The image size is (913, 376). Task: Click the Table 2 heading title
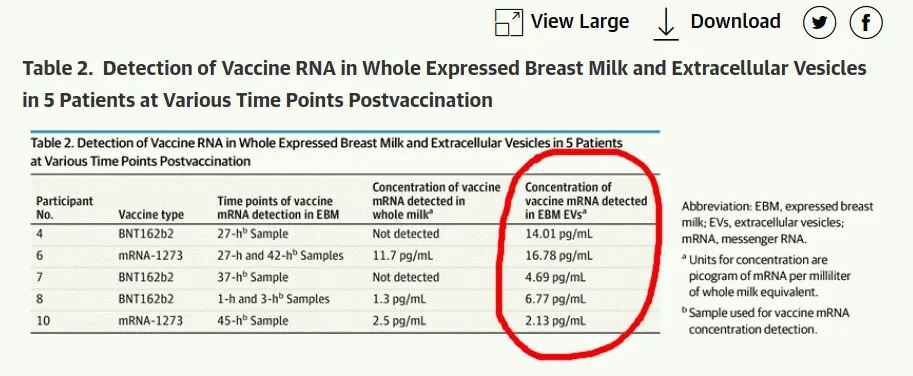click(x=444, y=84)
